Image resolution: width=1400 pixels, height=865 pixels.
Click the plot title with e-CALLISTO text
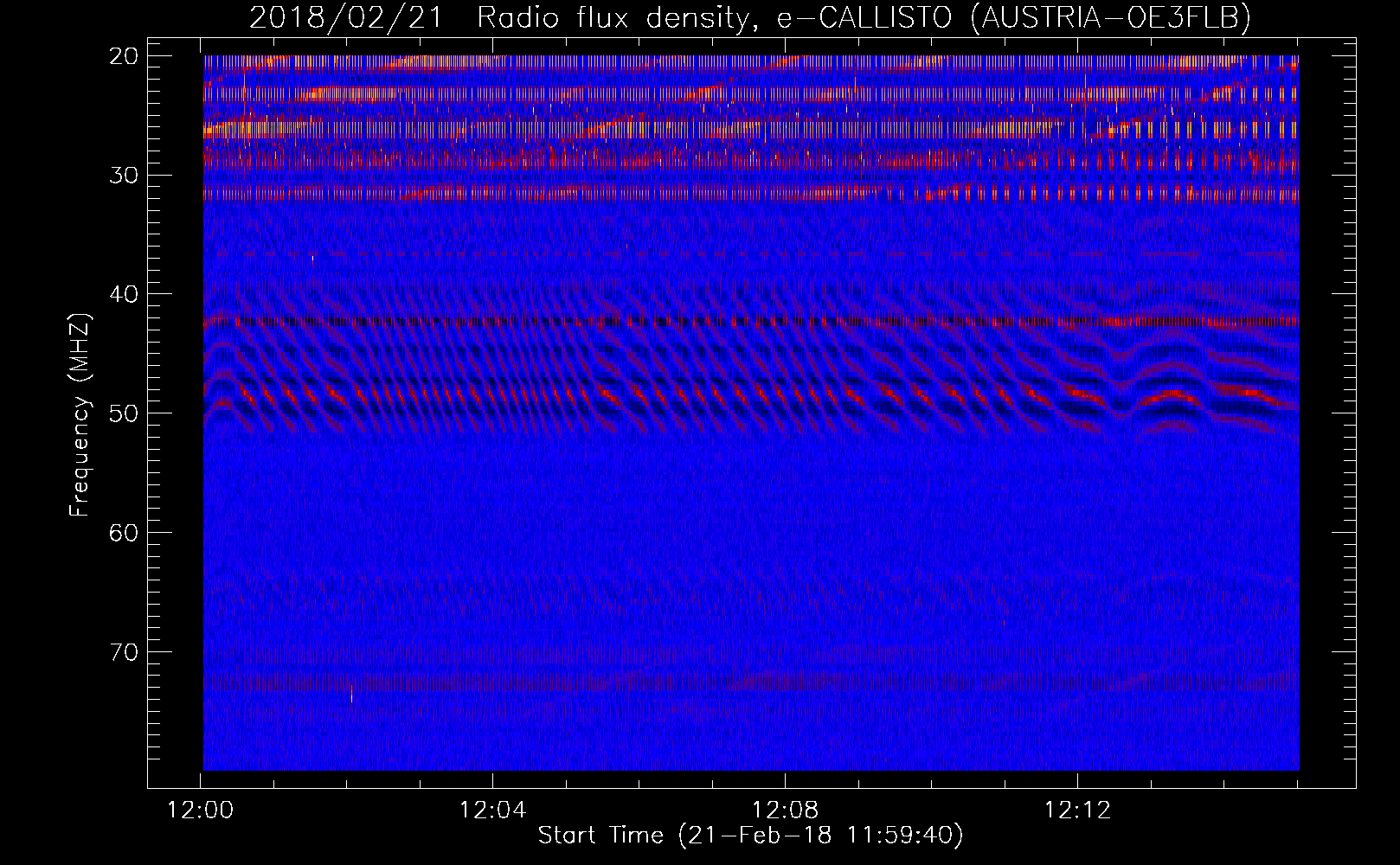pyautogui.click(x=750, y=17)
